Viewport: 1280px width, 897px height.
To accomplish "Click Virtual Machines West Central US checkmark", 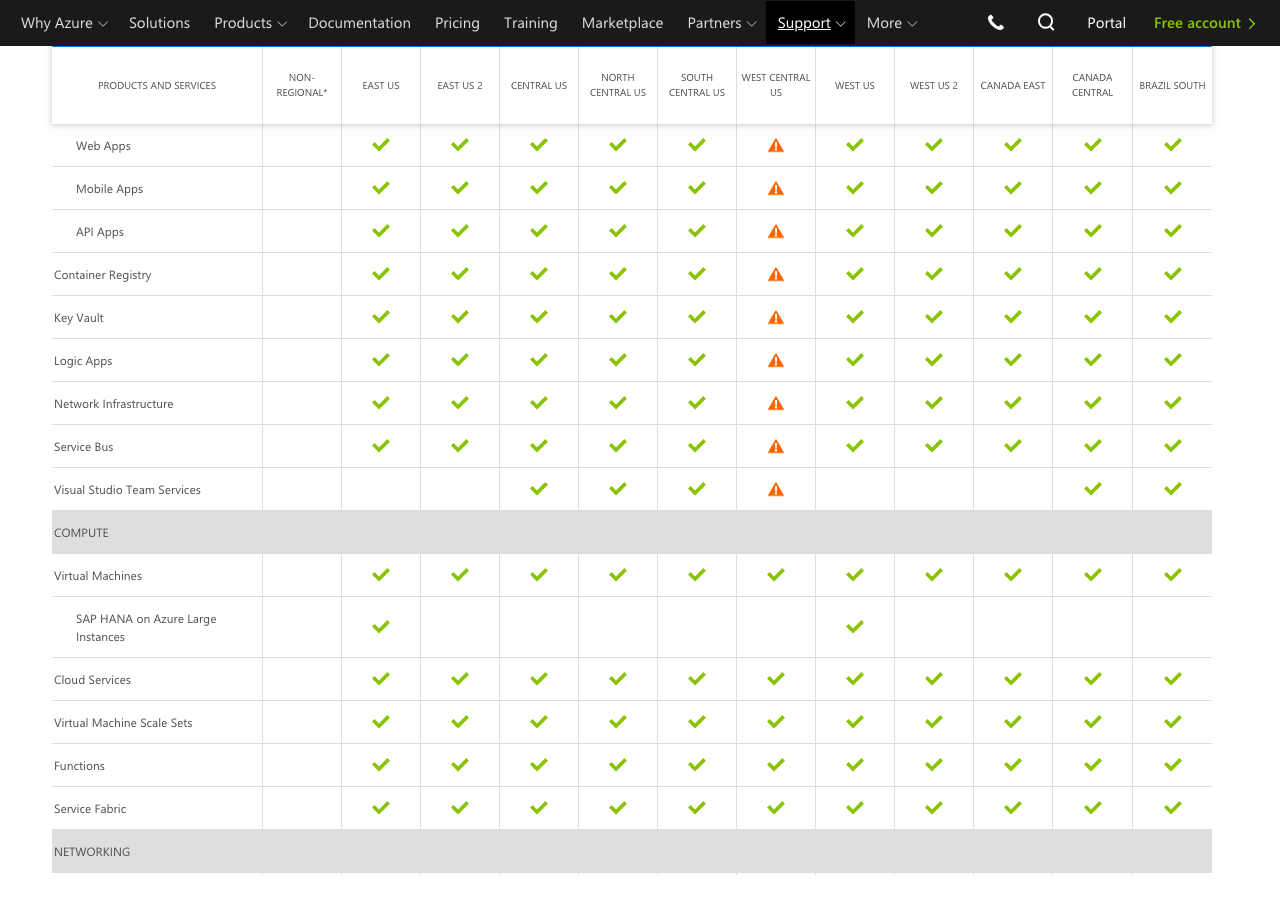I will pos(776,575).
